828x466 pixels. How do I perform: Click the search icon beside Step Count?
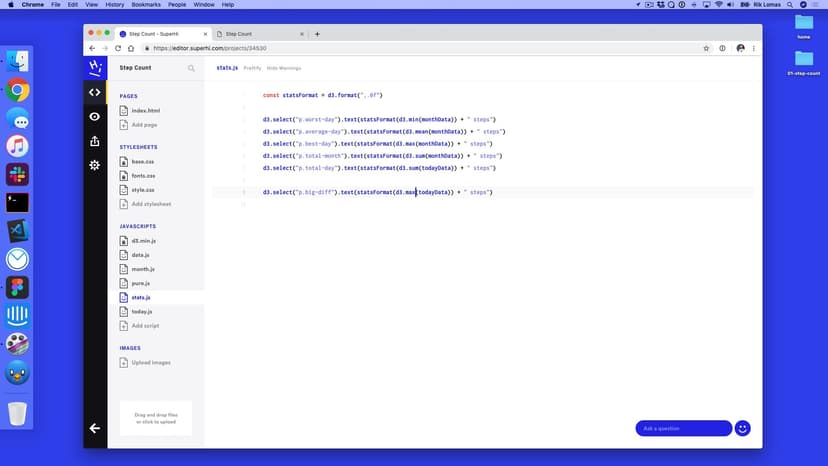(x=192, y=68)
